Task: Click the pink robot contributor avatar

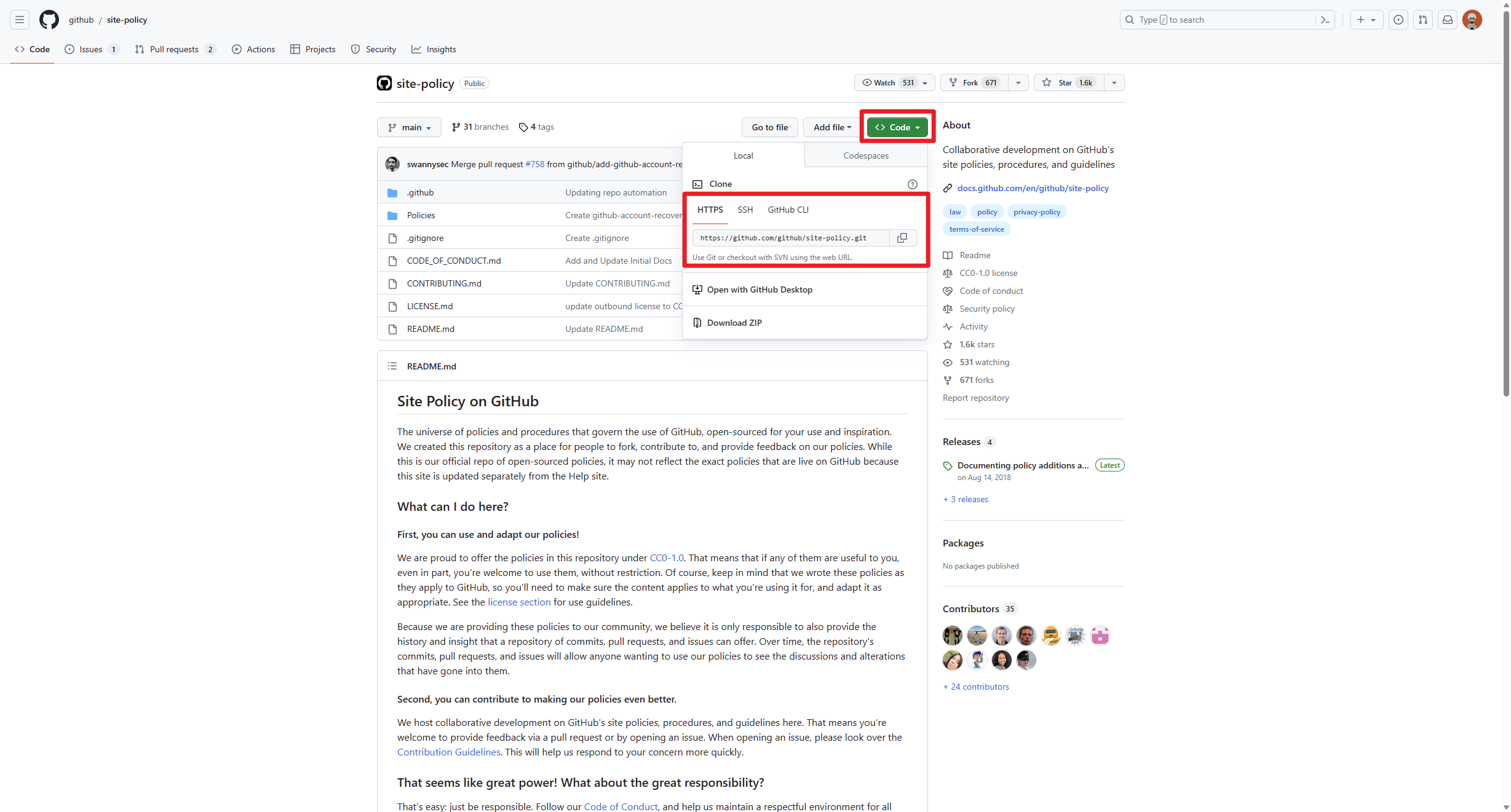Action: [1100, 636]
